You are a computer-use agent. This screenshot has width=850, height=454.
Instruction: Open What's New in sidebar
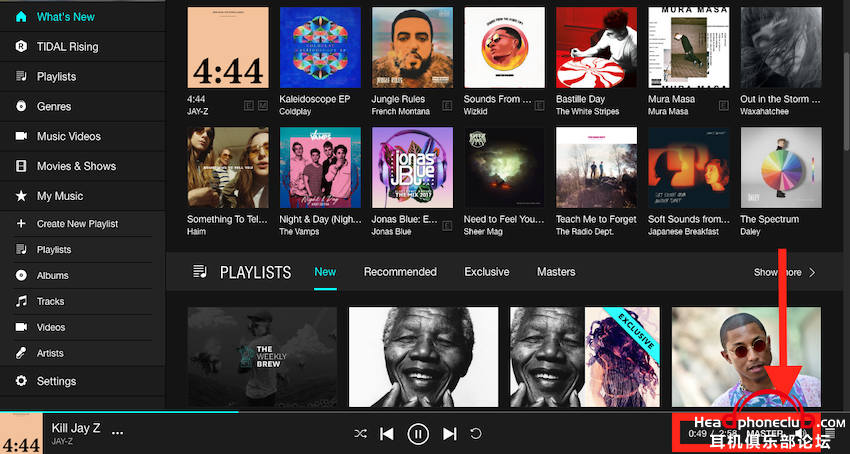[82, 17]
